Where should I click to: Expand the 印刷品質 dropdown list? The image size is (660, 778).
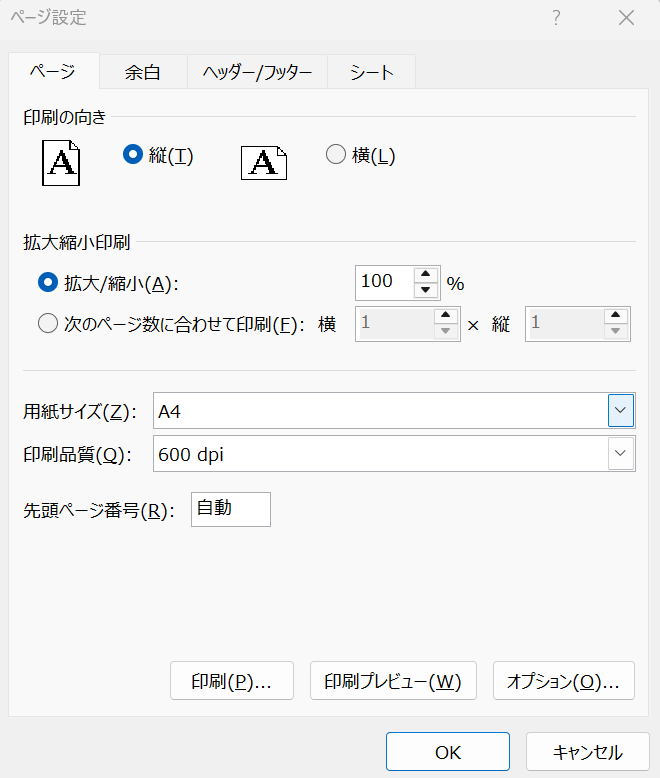pos(621,453)
